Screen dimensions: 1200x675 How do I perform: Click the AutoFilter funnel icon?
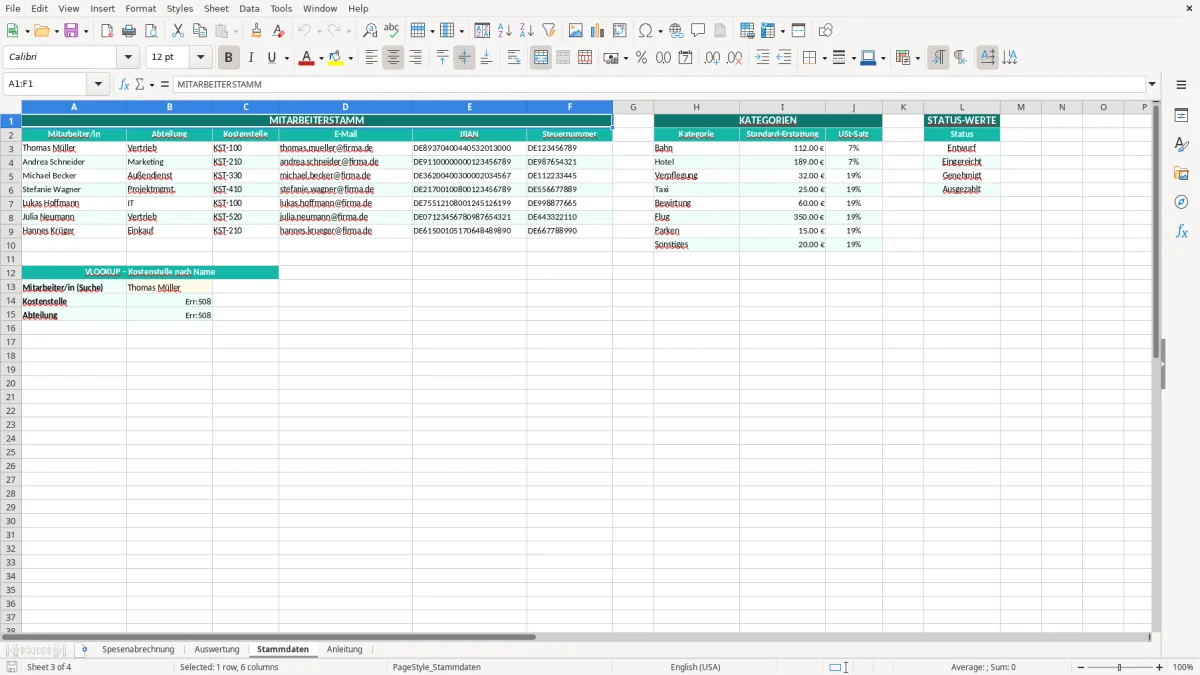click(549, 31)
